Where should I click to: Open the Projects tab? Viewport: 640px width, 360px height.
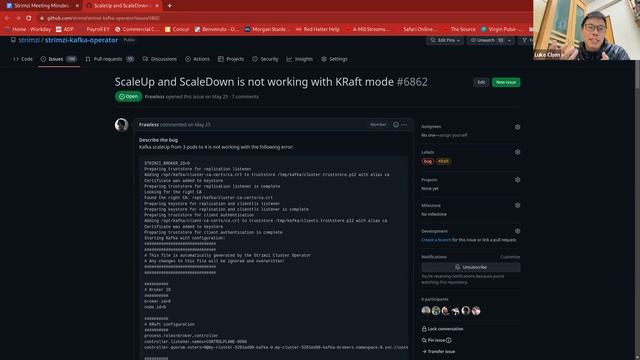pos(231,59)
